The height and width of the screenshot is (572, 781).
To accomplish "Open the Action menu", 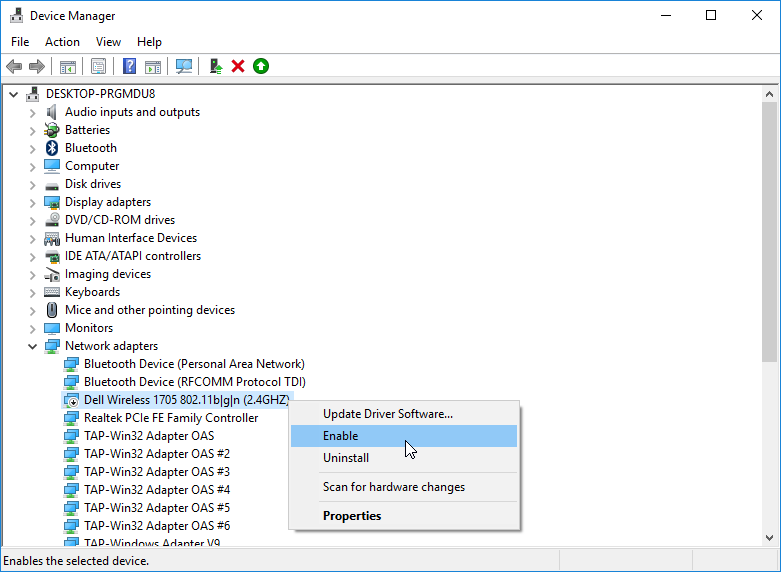I will click(62, 42).
